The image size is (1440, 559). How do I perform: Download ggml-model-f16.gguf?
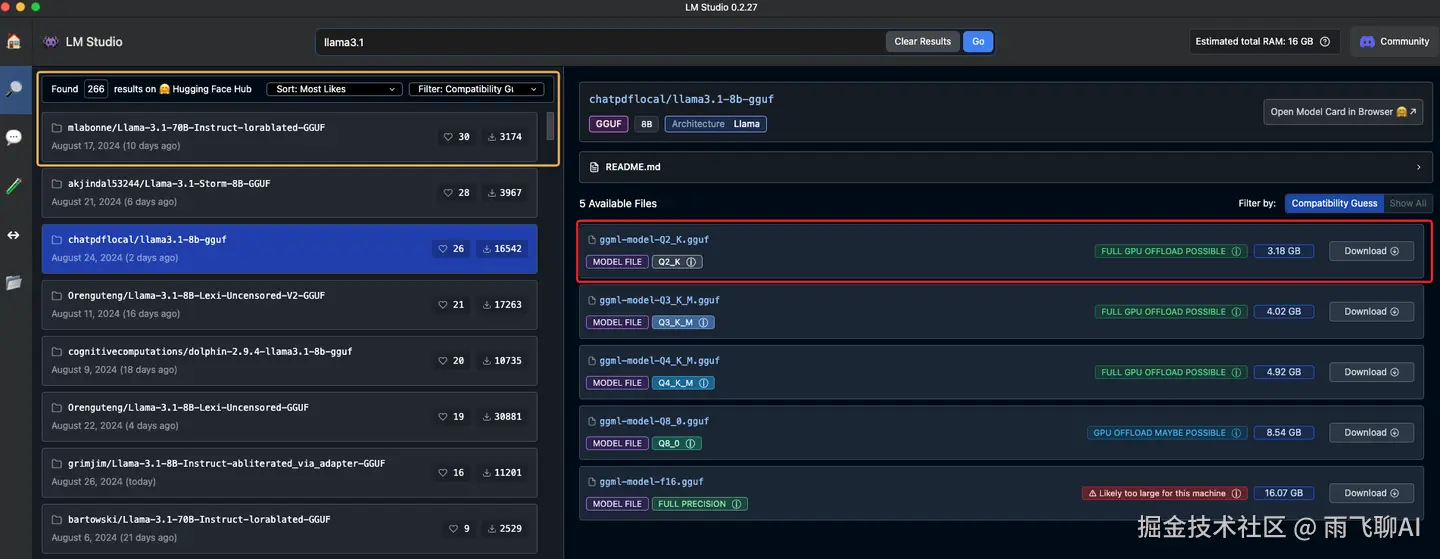coord(1371,493)
